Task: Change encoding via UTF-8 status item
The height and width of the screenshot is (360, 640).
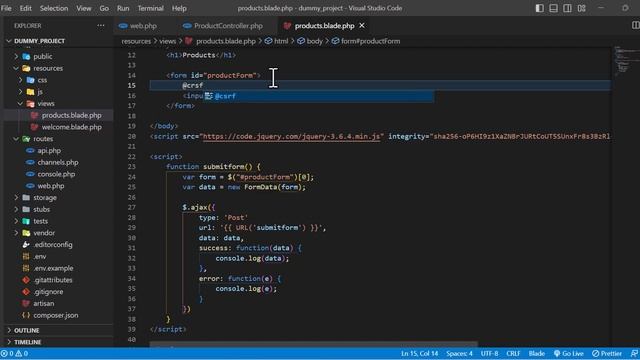Action: pyautogui.click(x=489, y=353)
